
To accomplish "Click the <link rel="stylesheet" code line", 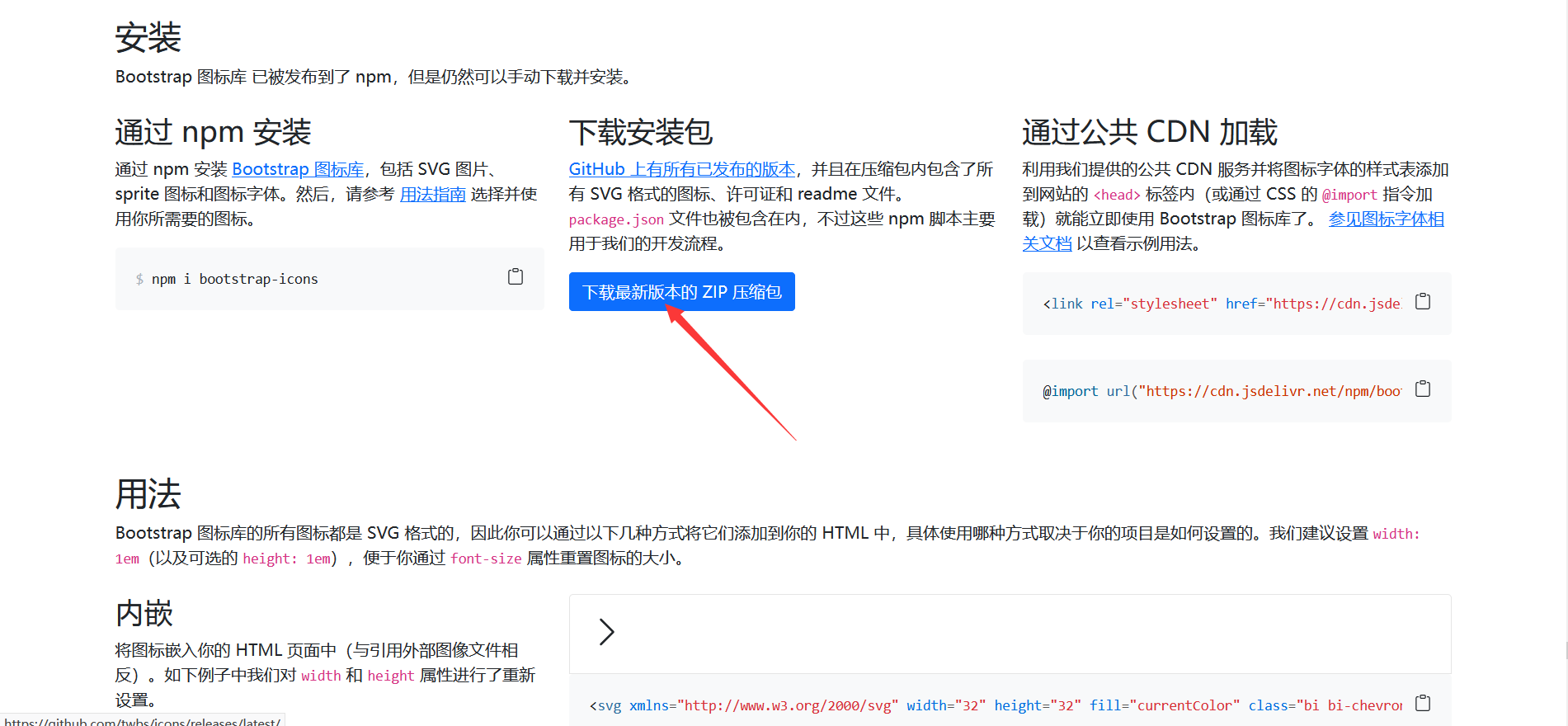I will pos(1222,304).
